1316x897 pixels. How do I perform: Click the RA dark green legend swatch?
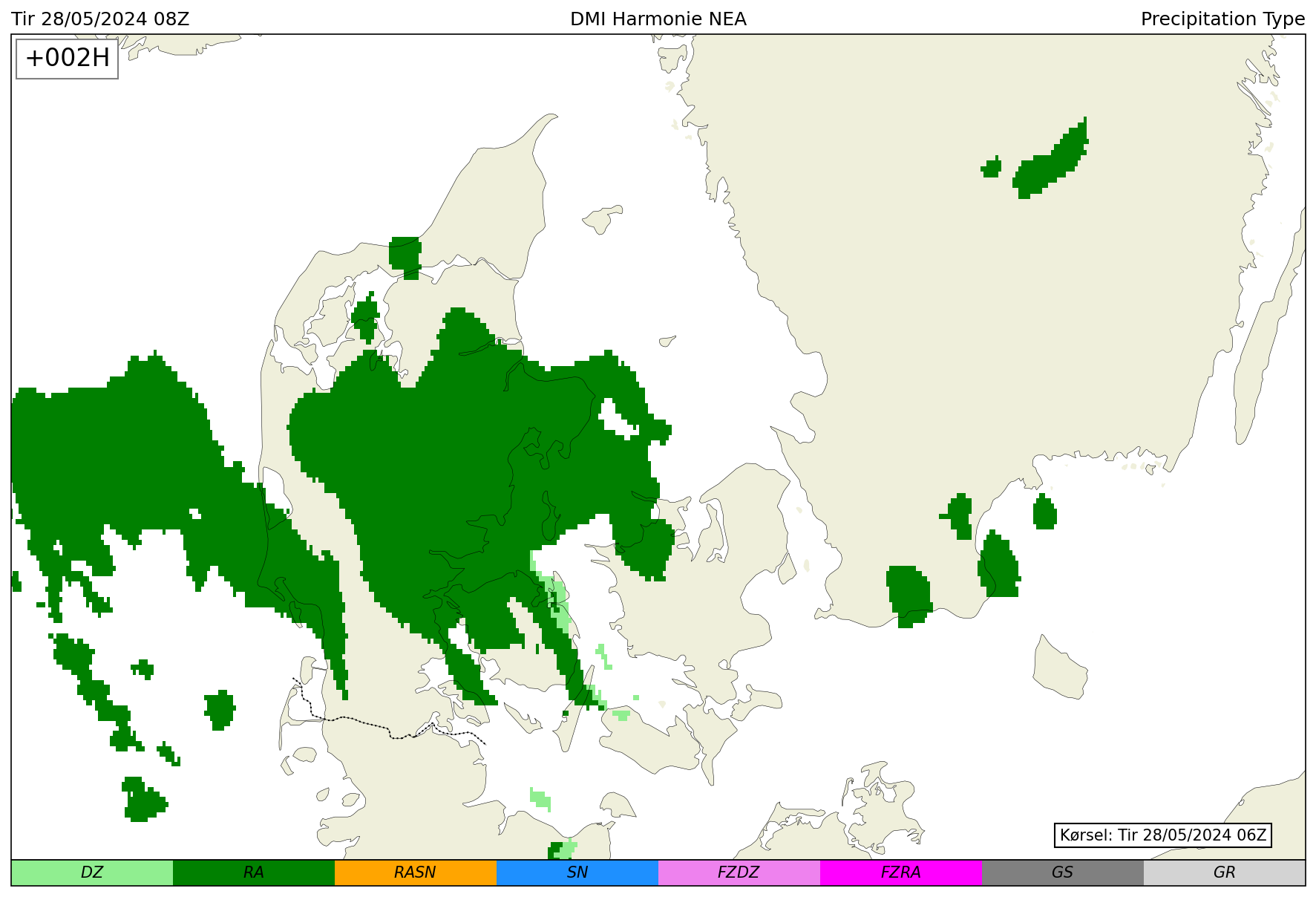pos(254,872)
